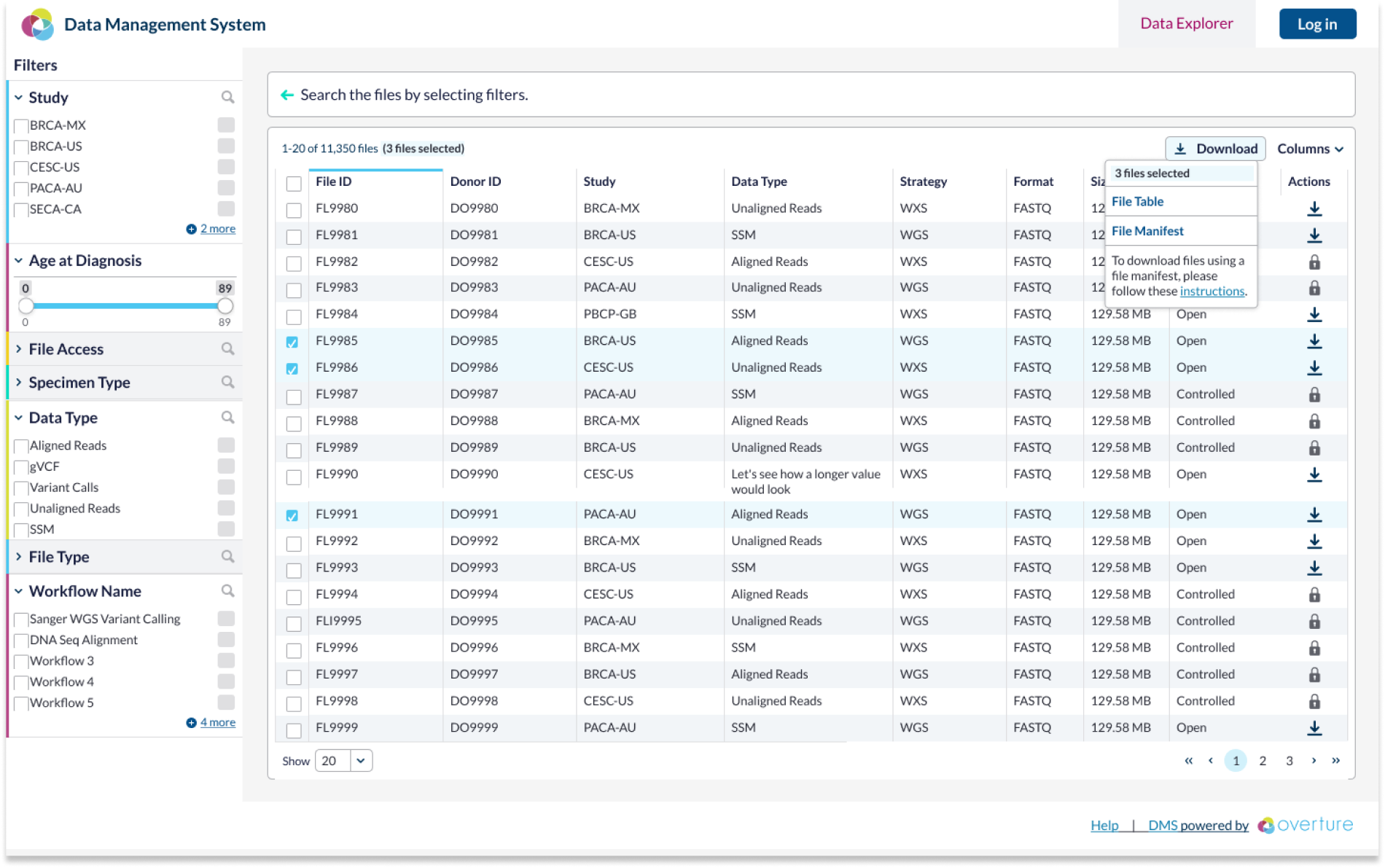Download file FL9999 using its icon
The image size is (1385, 868).
pos(1314,727)
